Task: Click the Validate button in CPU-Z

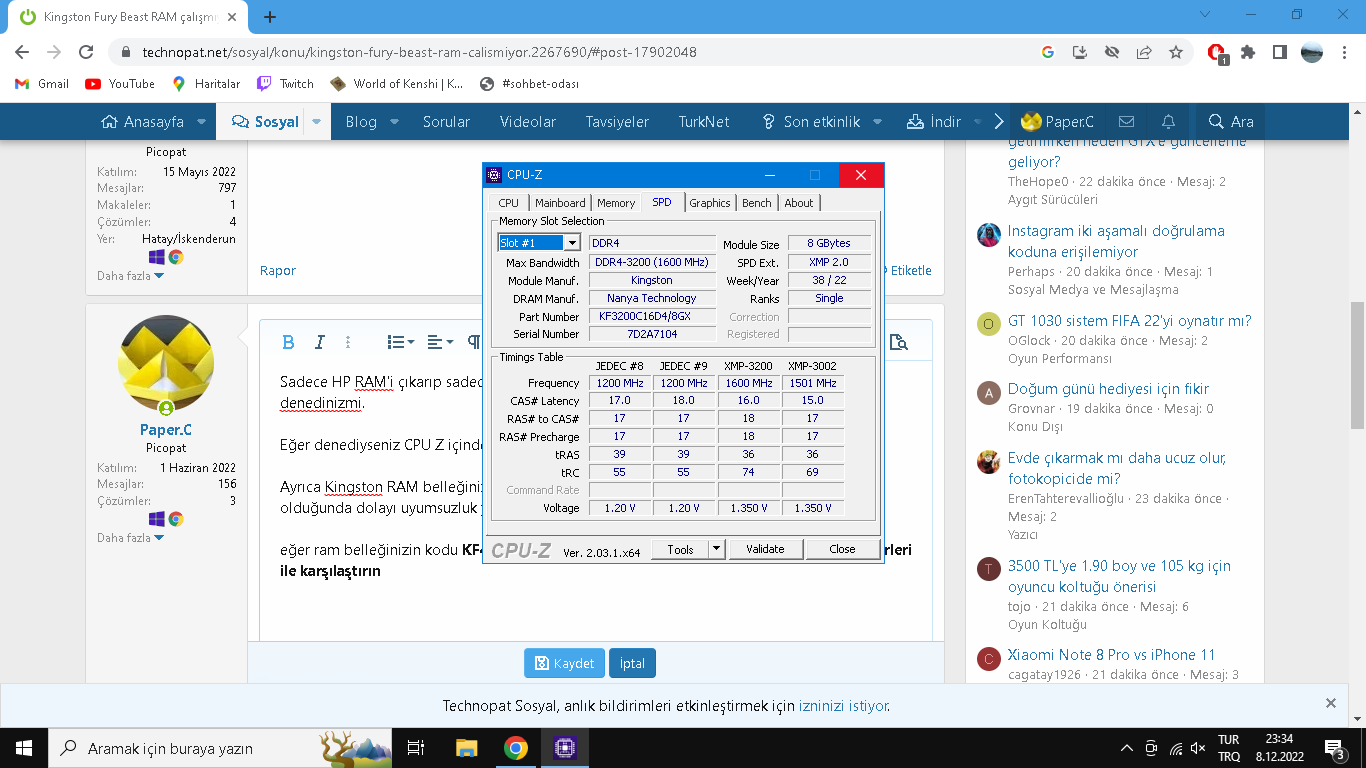Action: [x=765, y=549]
